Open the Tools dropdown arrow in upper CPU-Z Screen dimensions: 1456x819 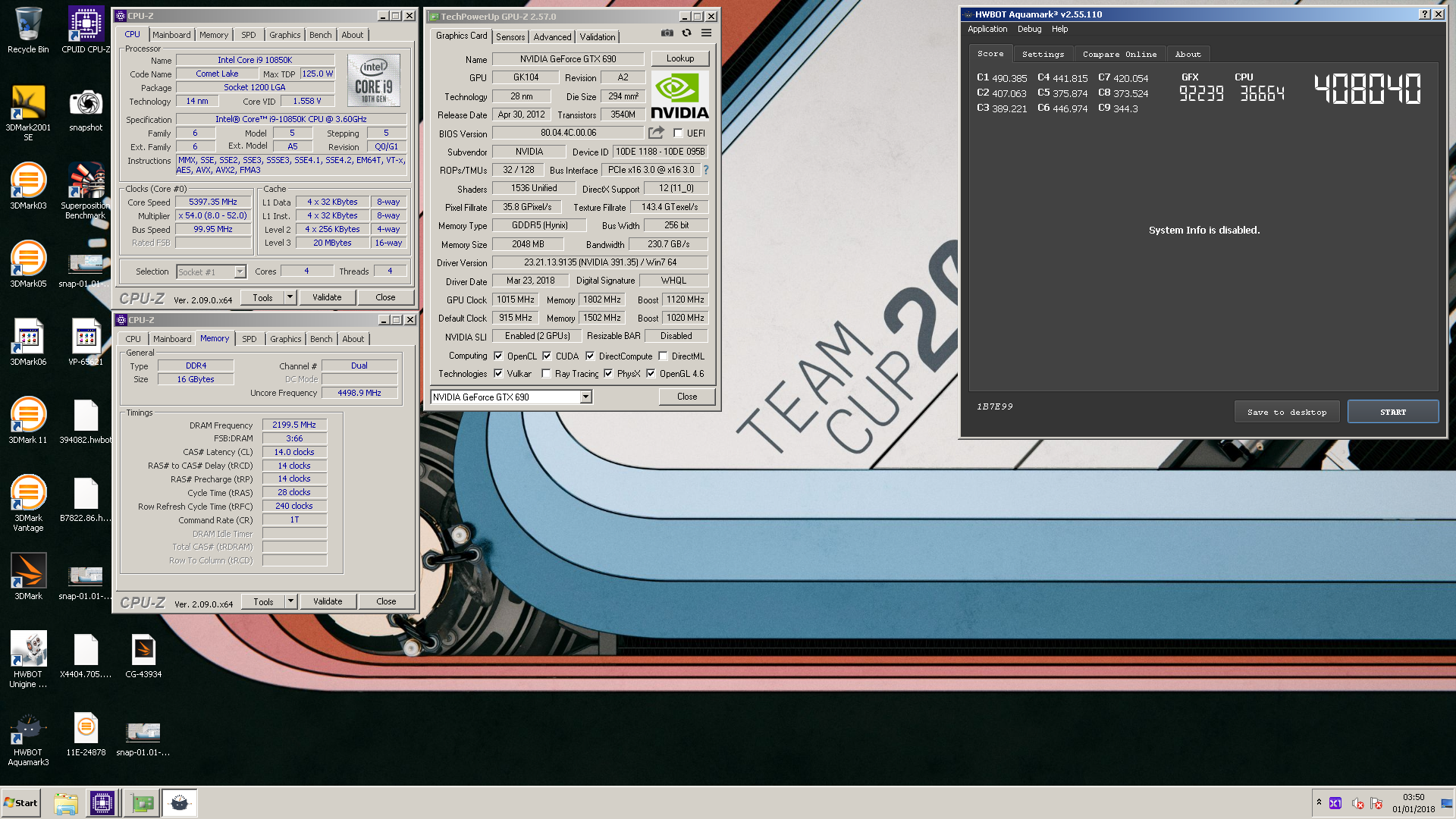click(290, 297)
